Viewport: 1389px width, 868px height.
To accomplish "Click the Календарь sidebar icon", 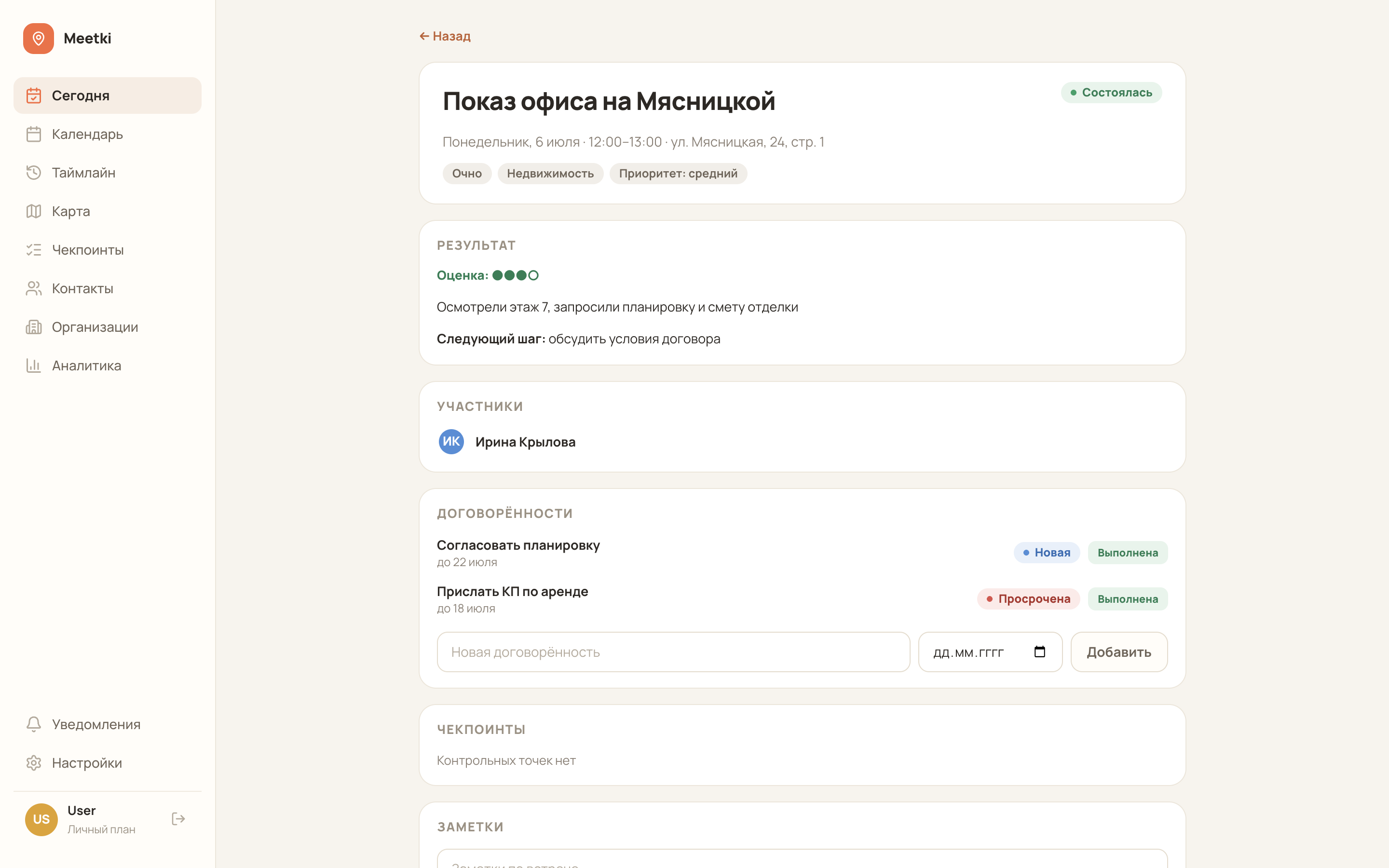I will pos(34,134).
